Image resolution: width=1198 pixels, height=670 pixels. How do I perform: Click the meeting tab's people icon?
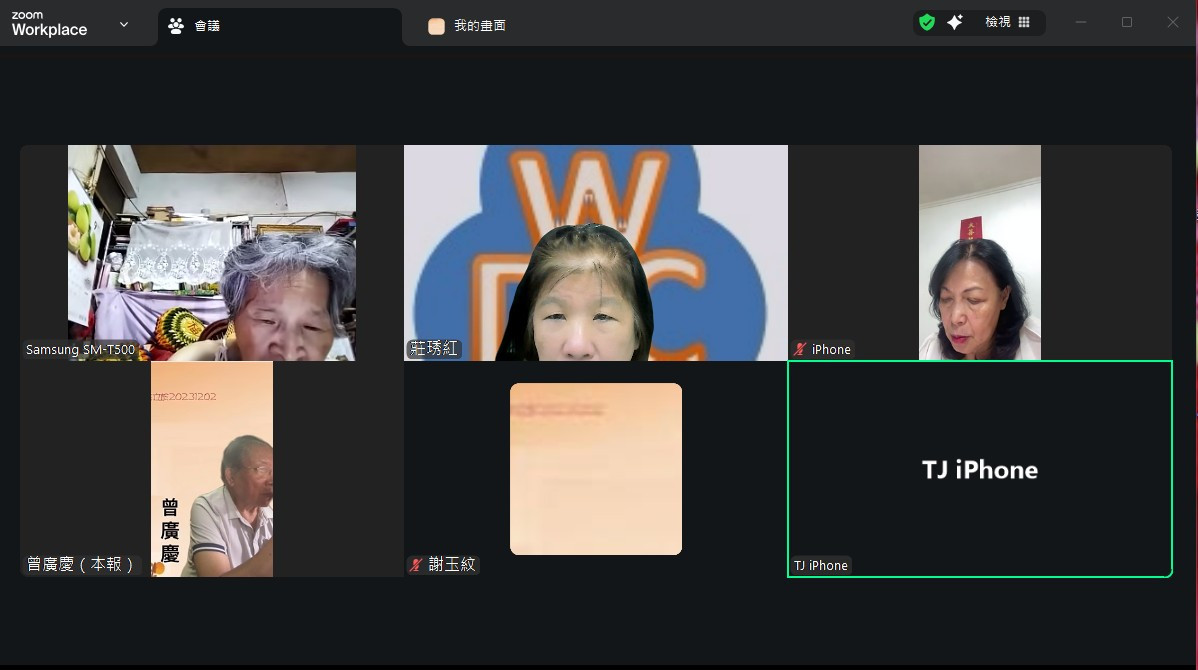click(176, 26)
